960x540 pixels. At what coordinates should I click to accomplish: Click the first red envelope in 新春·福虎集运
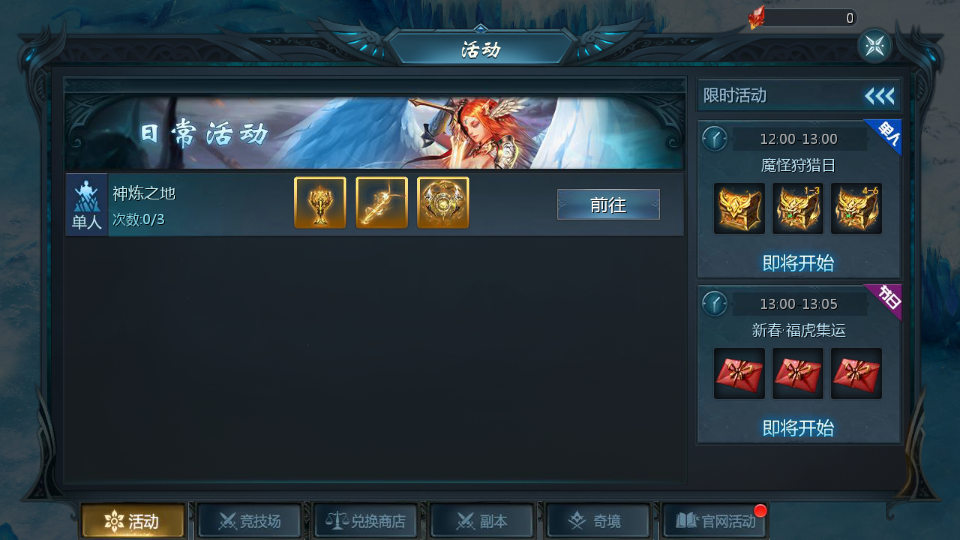tap(739, 373)
